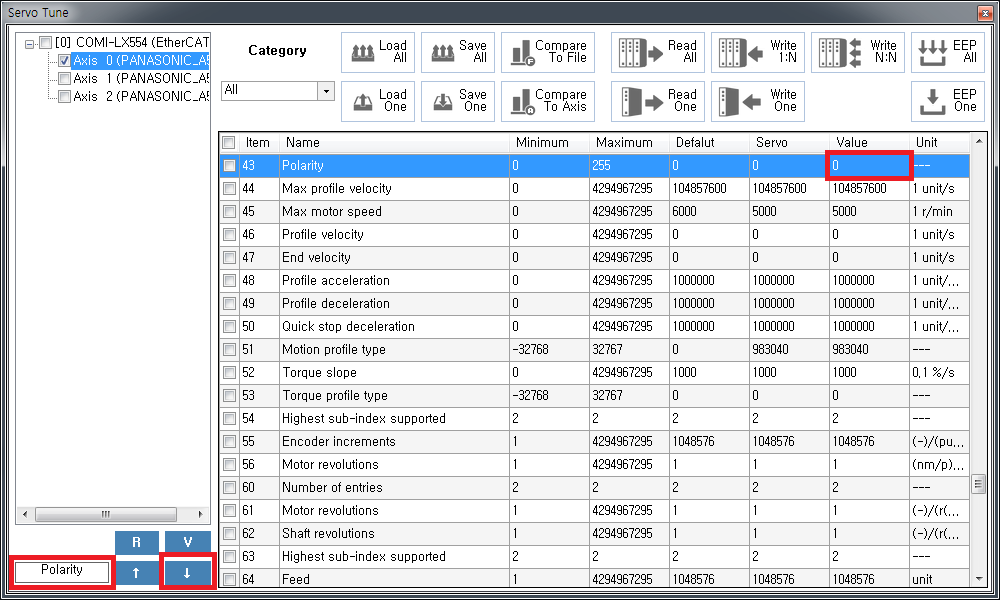The image size is (1000, 600).
Task: Check the Axis 1 PANASONIC checkbox
Action: point(64,79)
